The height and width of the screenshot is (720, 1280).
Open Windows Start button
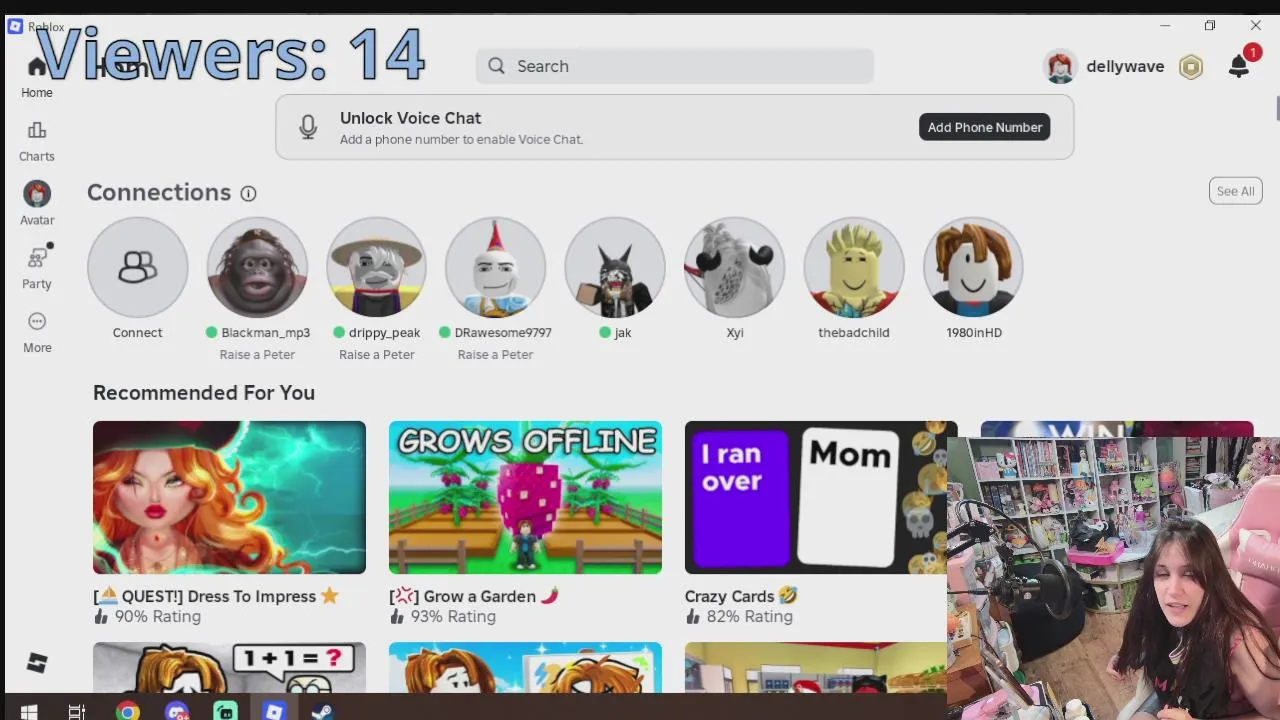(28, 712)
